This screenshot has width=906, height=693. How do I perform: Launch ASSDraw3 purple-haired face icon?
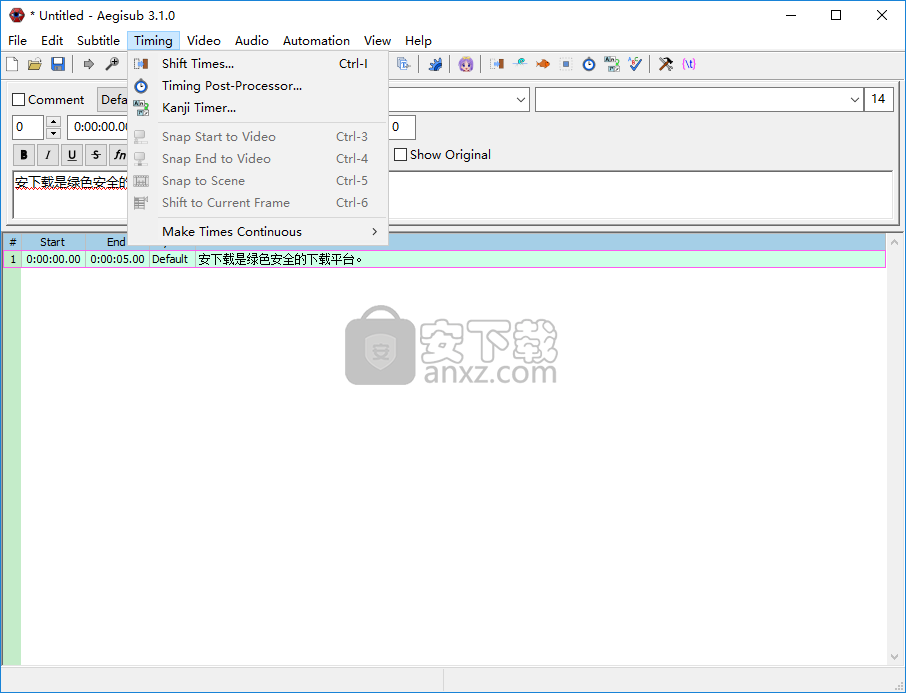click(x=466, y=64)
